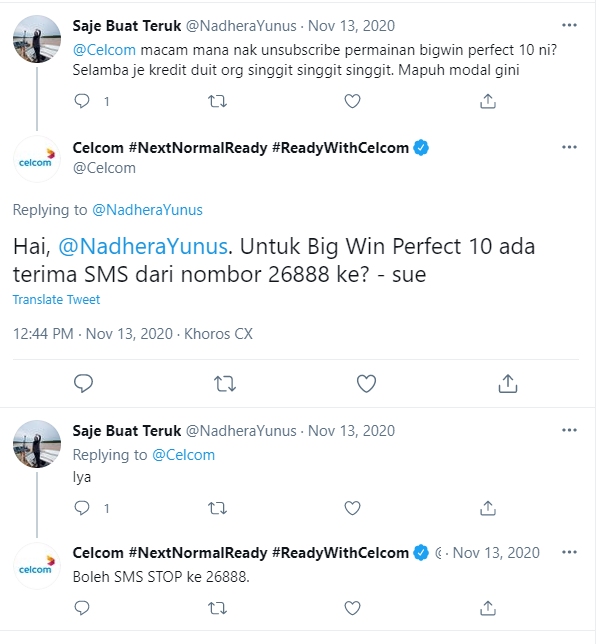Share the main Celcom tweet
Image resolution: width=601 pixels, height=644 pixels.
[x=508, y=383]
